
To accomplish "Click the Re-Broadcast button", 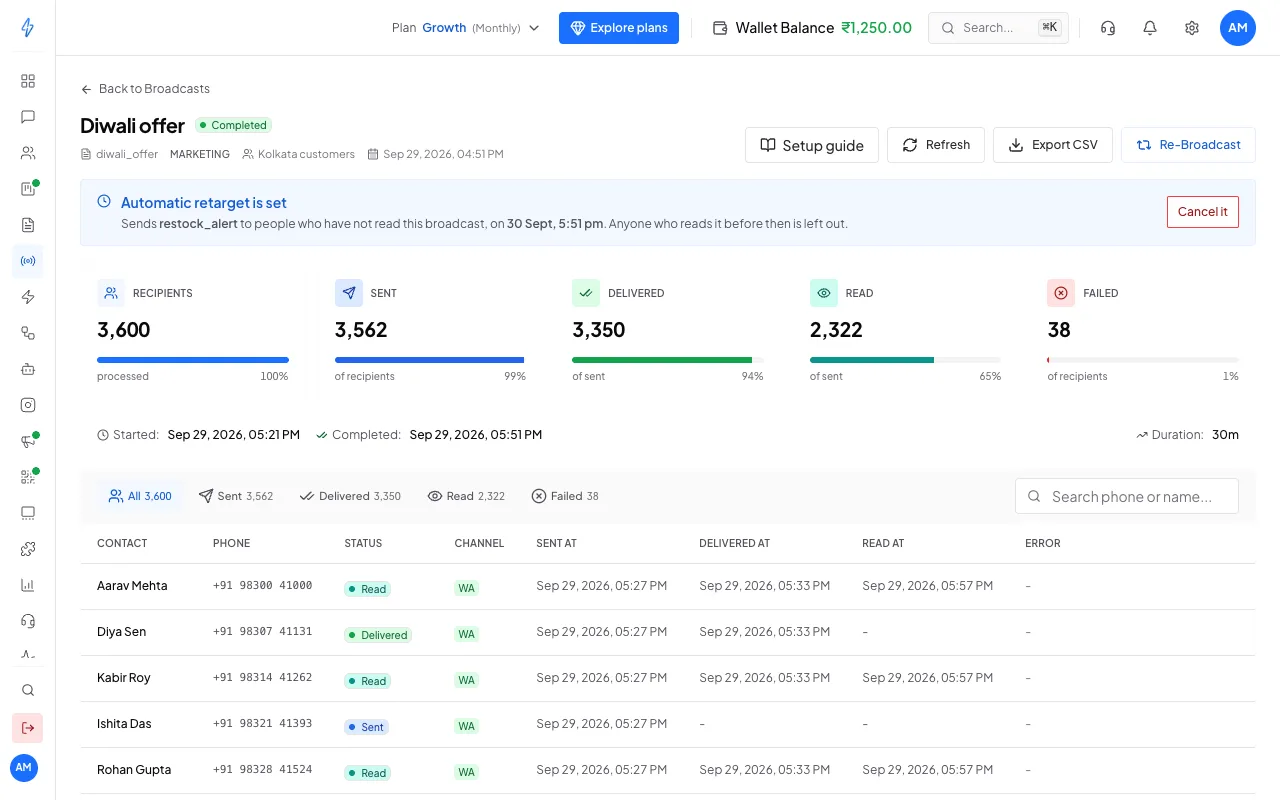I will [x=1188, y=145].
